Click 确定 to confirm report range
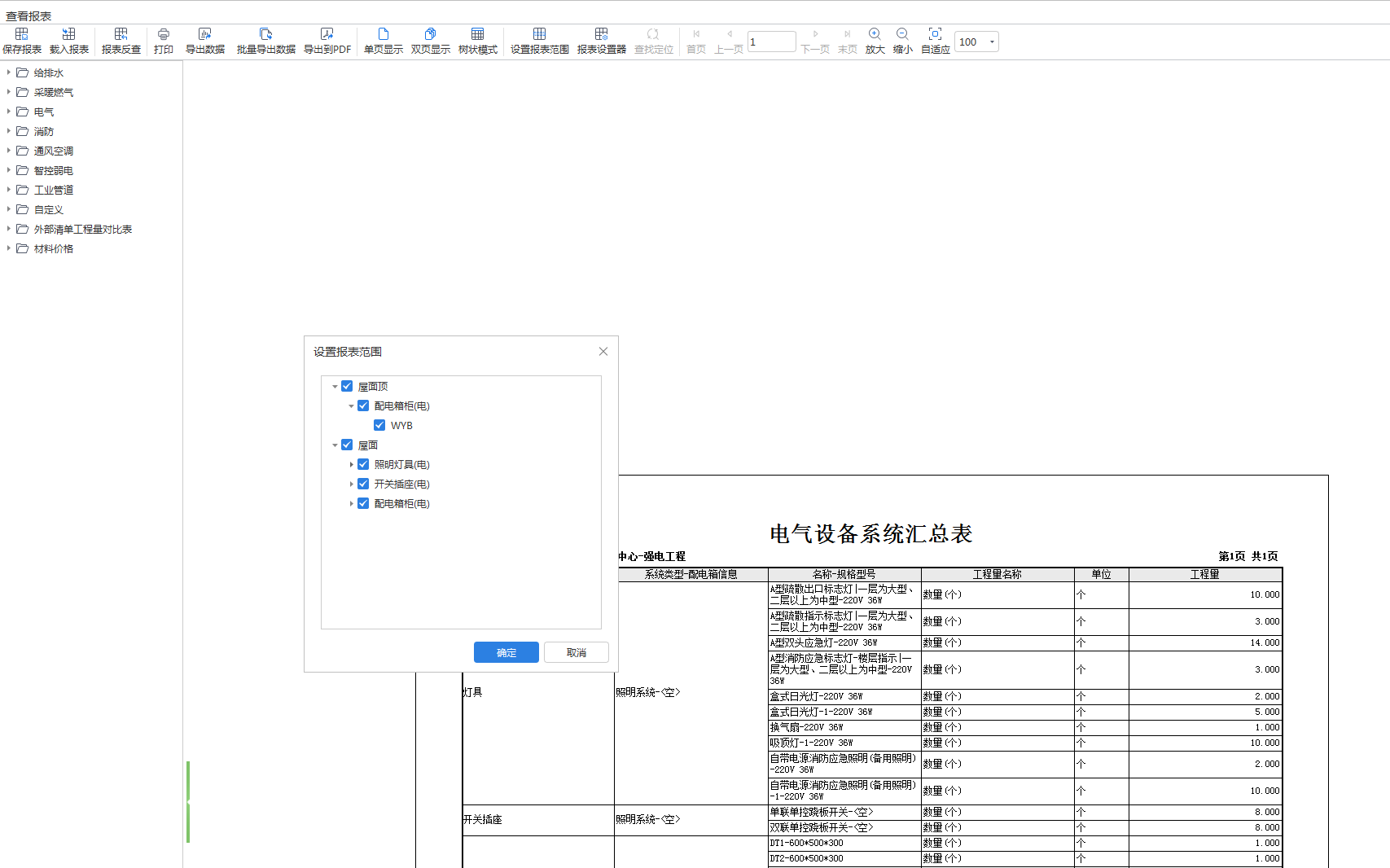Viewport: 1390px width, 868px height. point(506,652)
